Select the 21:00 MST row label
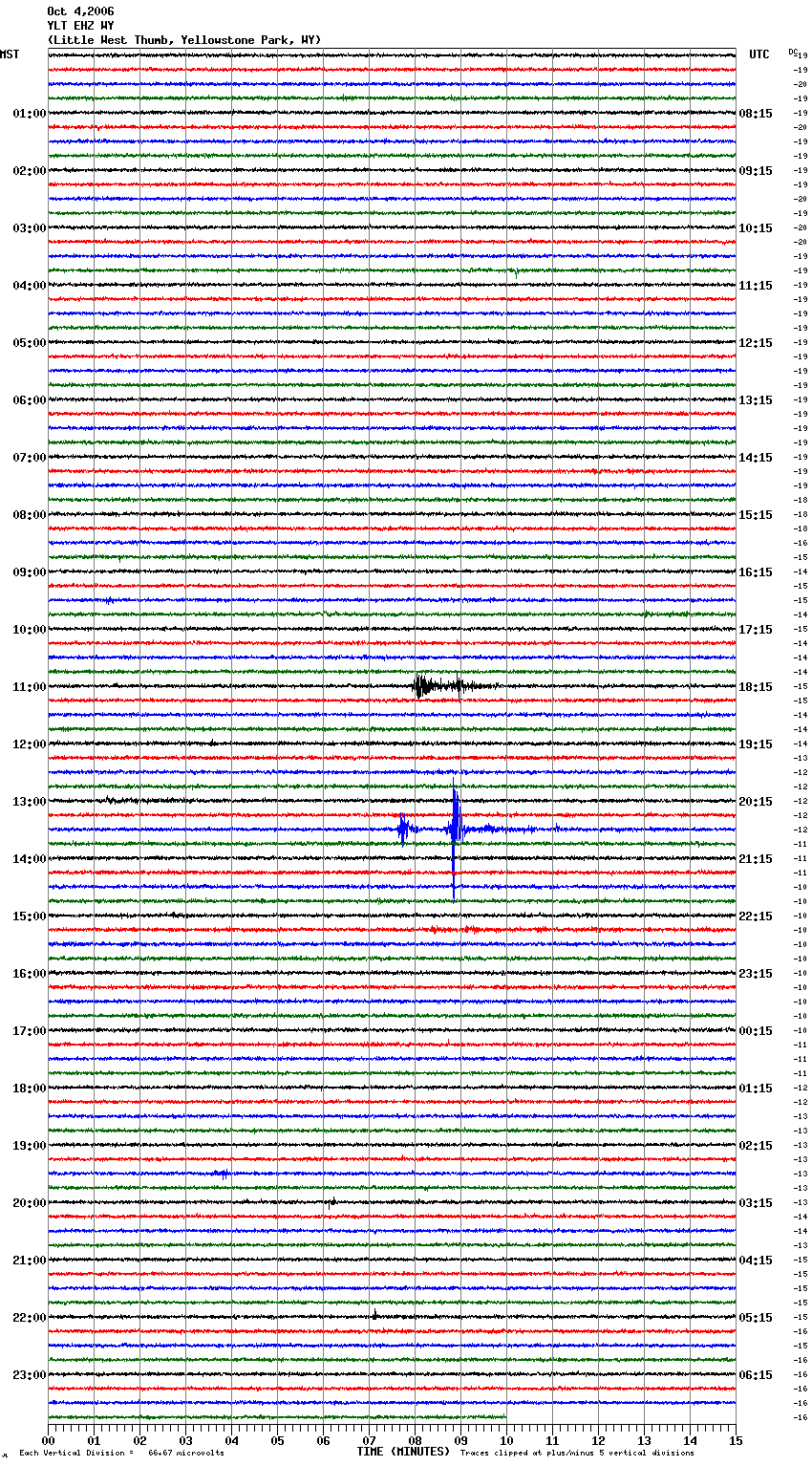Viewport: 812px width, 1466px height. (29, 1261)
